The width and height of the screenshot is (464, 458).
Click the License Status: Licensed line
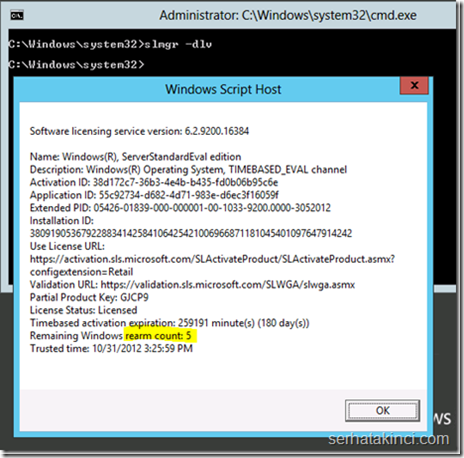[84, 310]
